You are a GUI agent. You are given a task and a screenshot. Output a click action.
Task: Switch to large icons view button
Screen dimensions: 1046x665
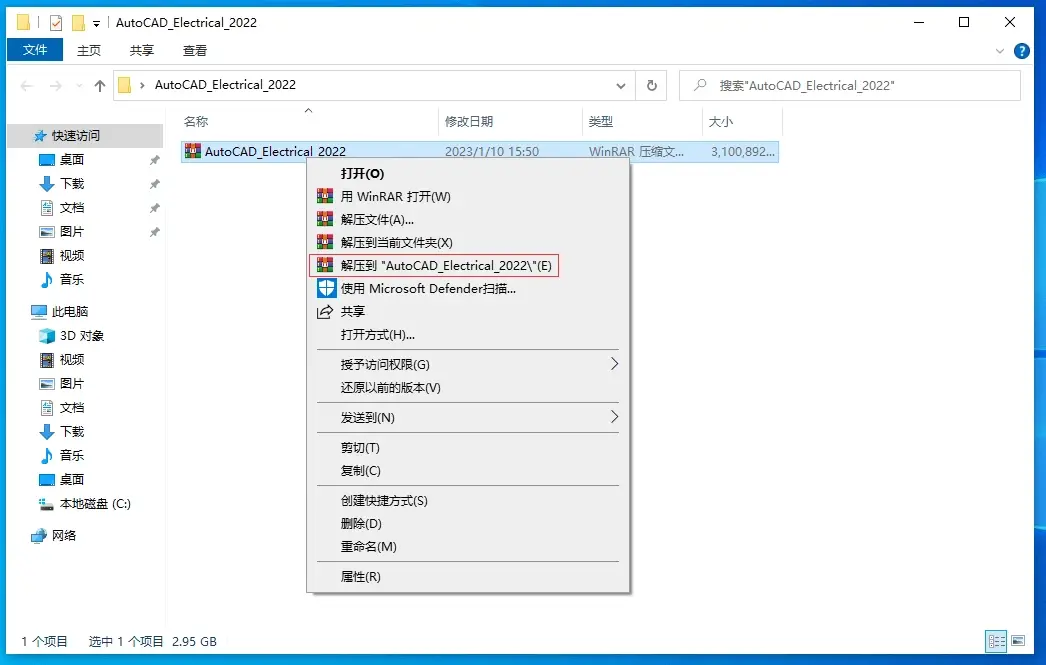click(1018, 641)
